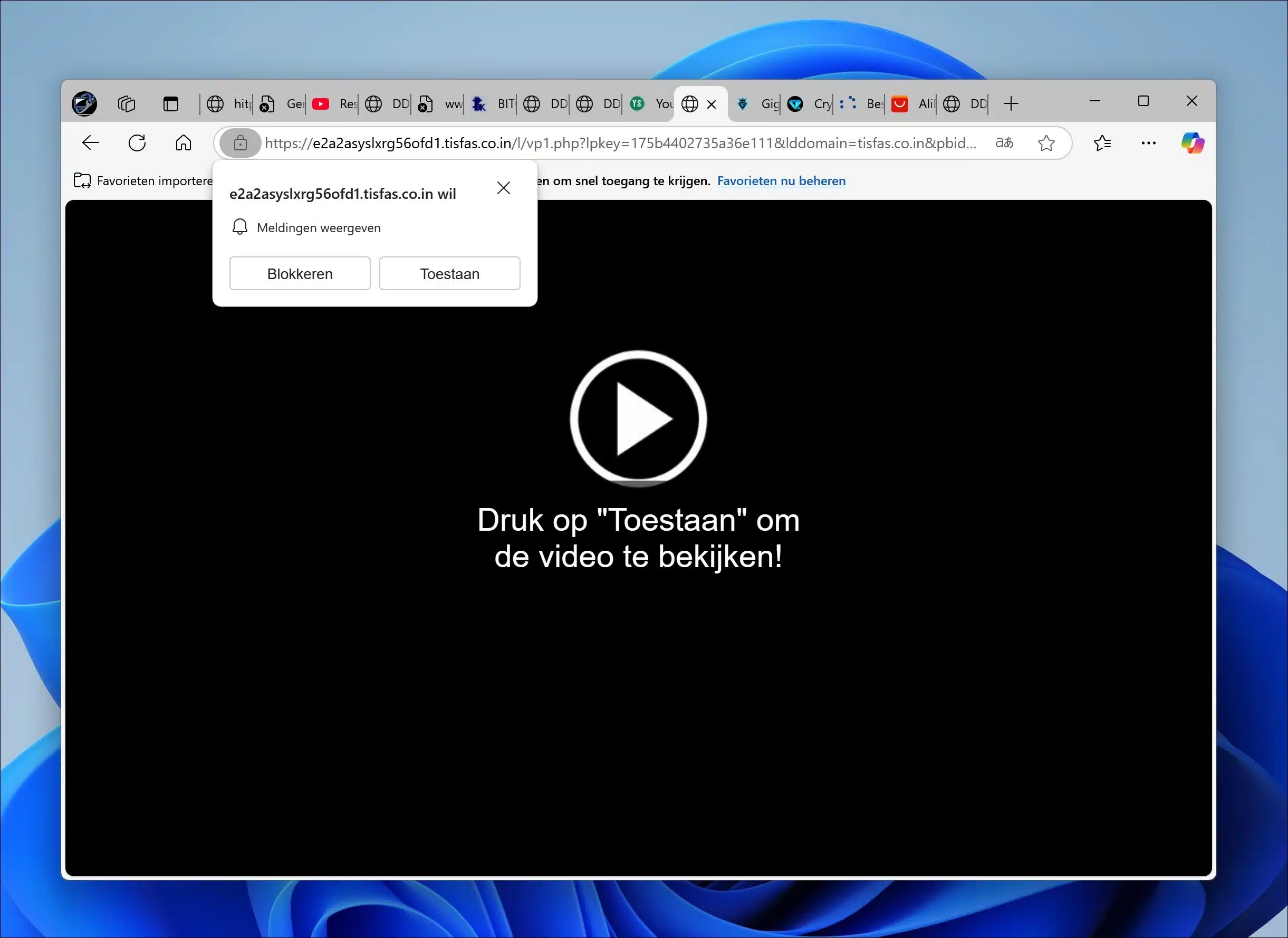Open translate page icon in address bar

1004,143
